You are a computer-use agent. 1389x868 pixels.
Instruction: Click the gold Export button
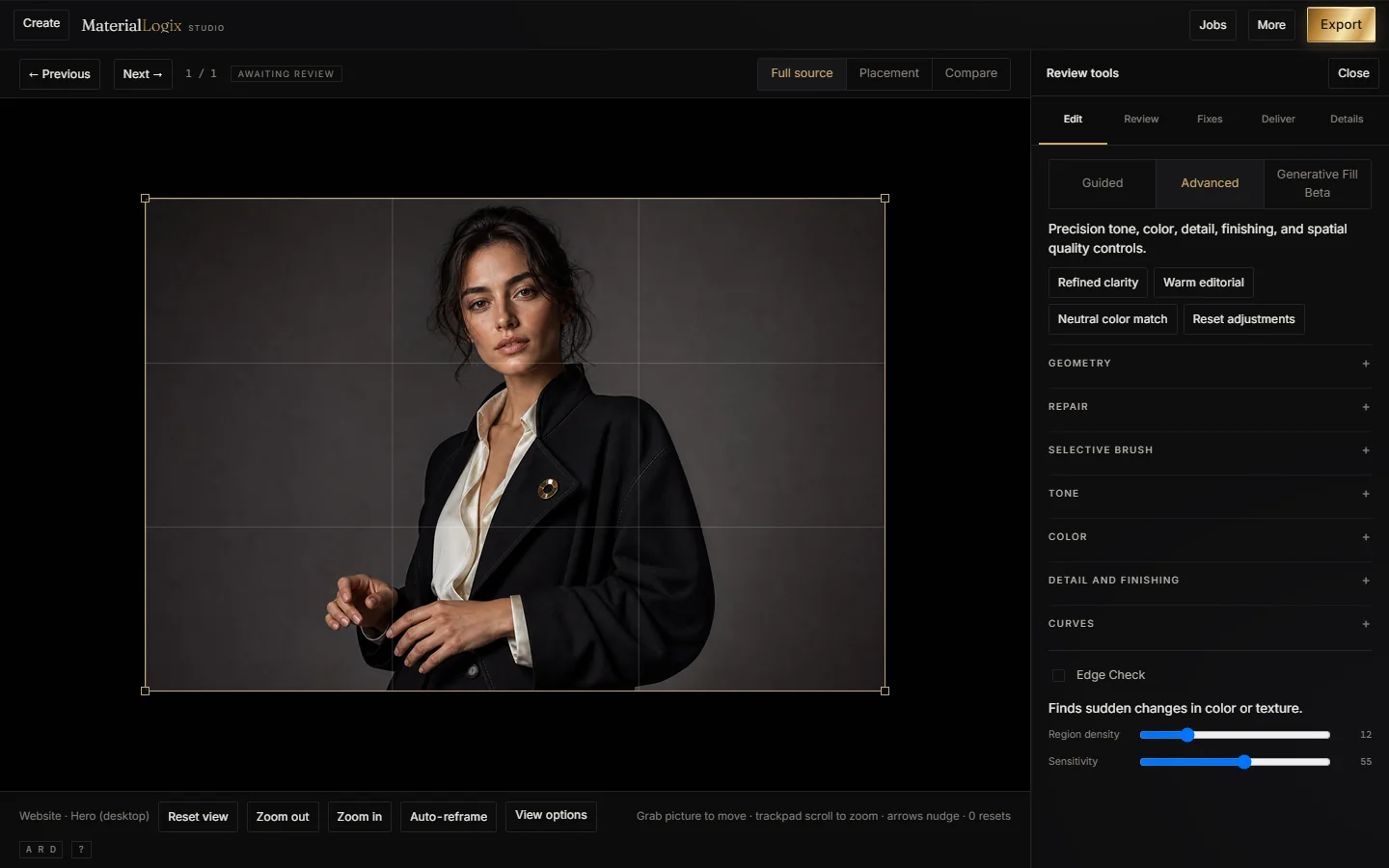[1341, 25]
